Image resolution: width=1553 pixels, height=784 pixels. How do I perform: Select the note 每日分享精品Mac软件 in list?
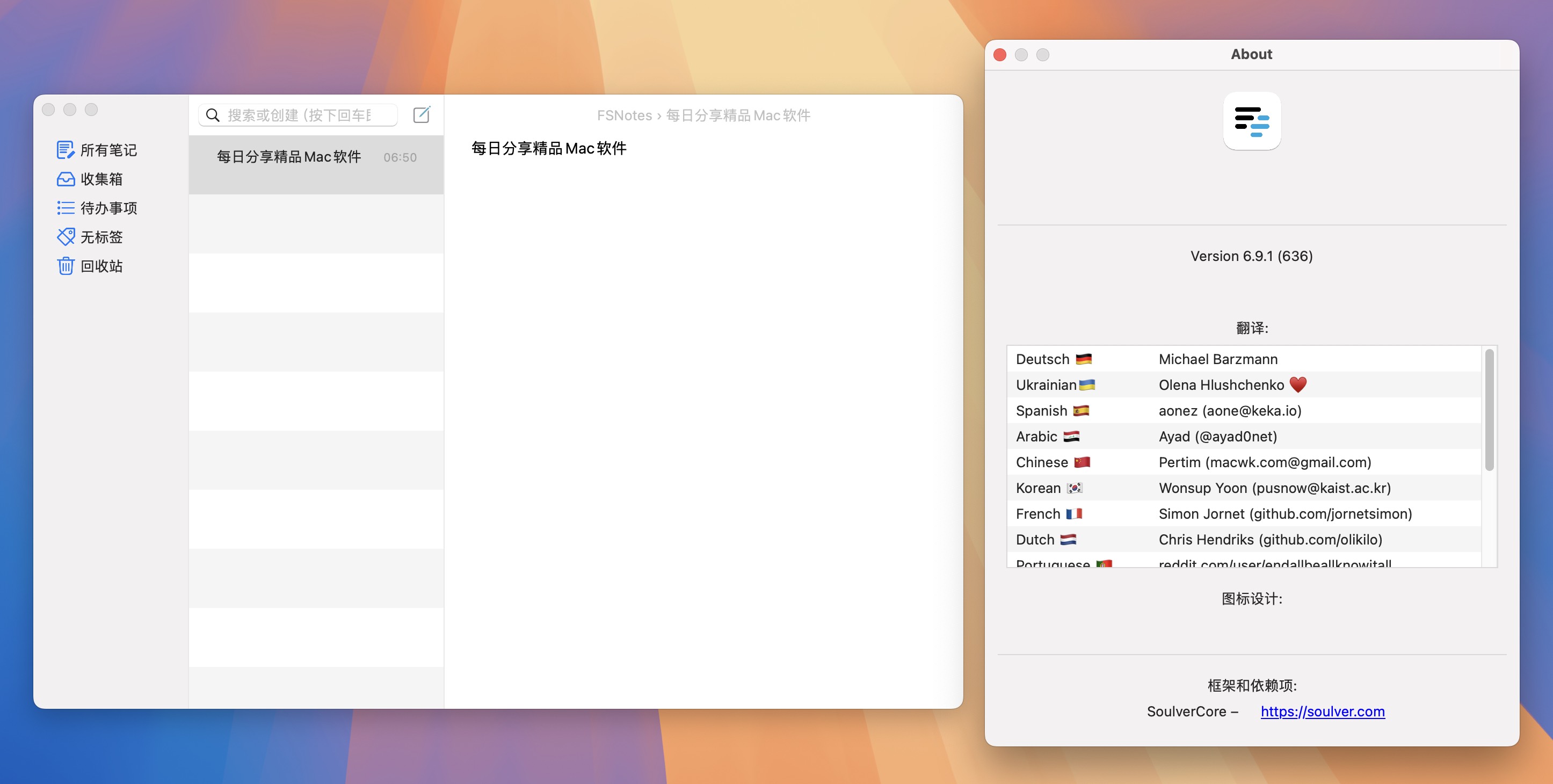pos(316,165)
